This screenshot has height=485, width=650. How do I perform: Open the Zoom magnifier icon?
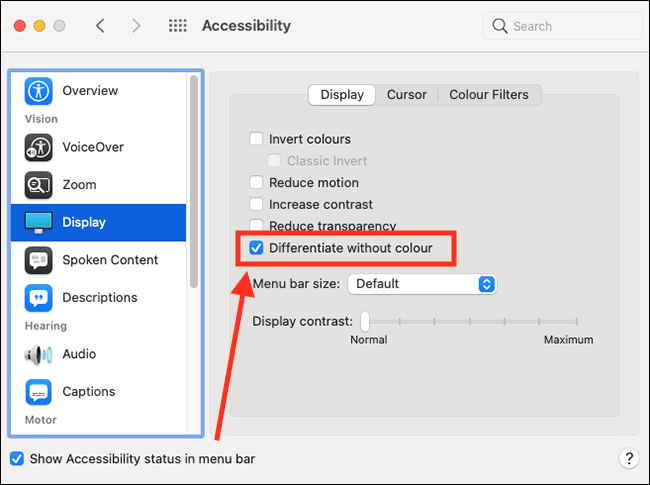click(x=39, y=185)
